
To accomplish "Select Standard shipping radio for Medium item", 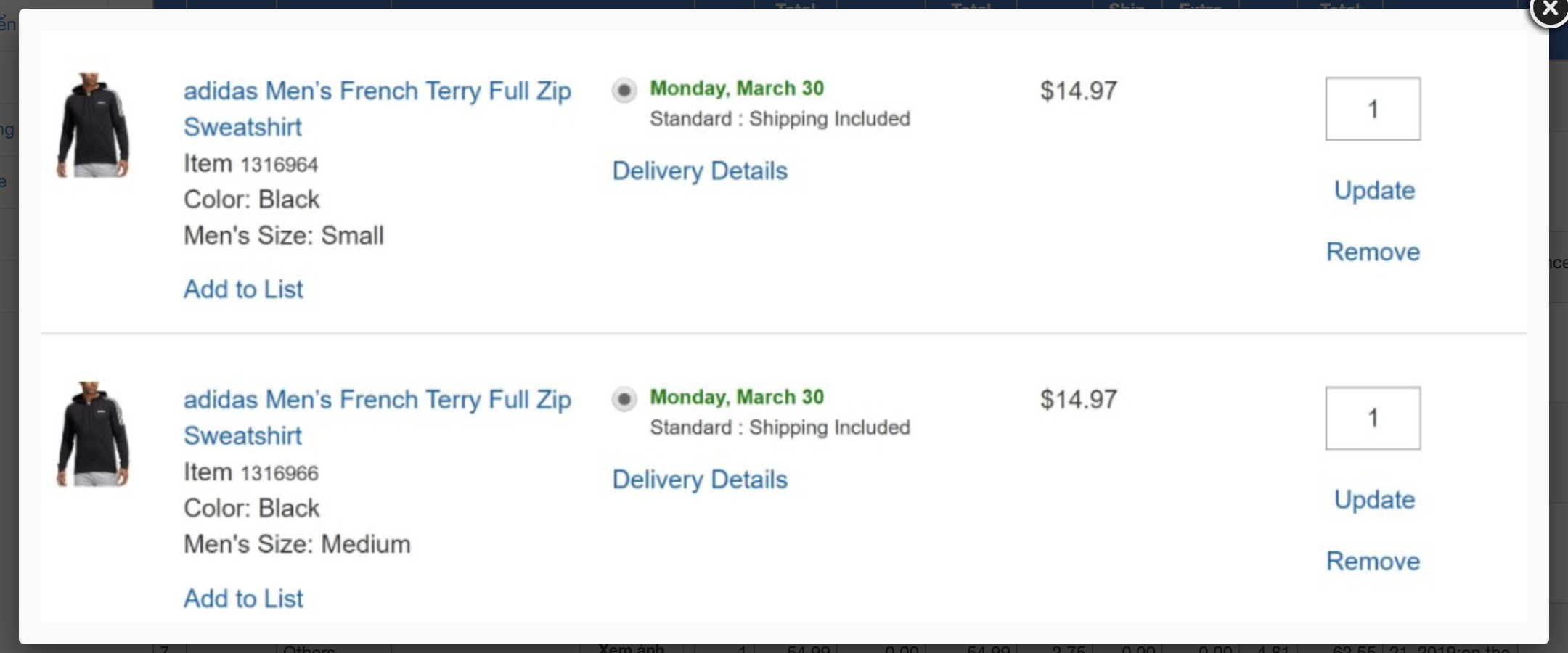I will 624,399.
